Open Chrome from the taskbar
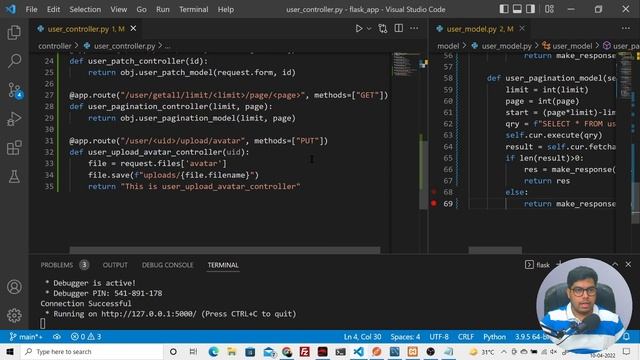 tap(287, 351)
